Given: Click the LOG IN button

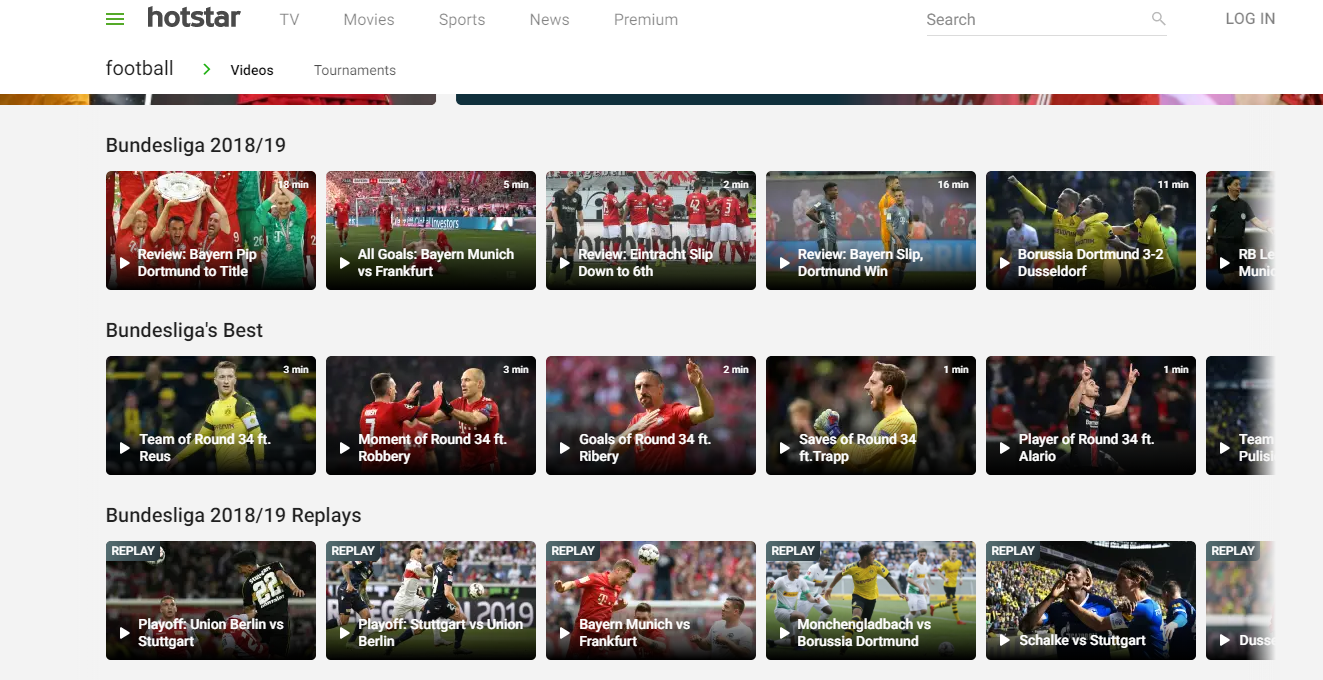Looking at the screenshot, I should coord(1249,18).
